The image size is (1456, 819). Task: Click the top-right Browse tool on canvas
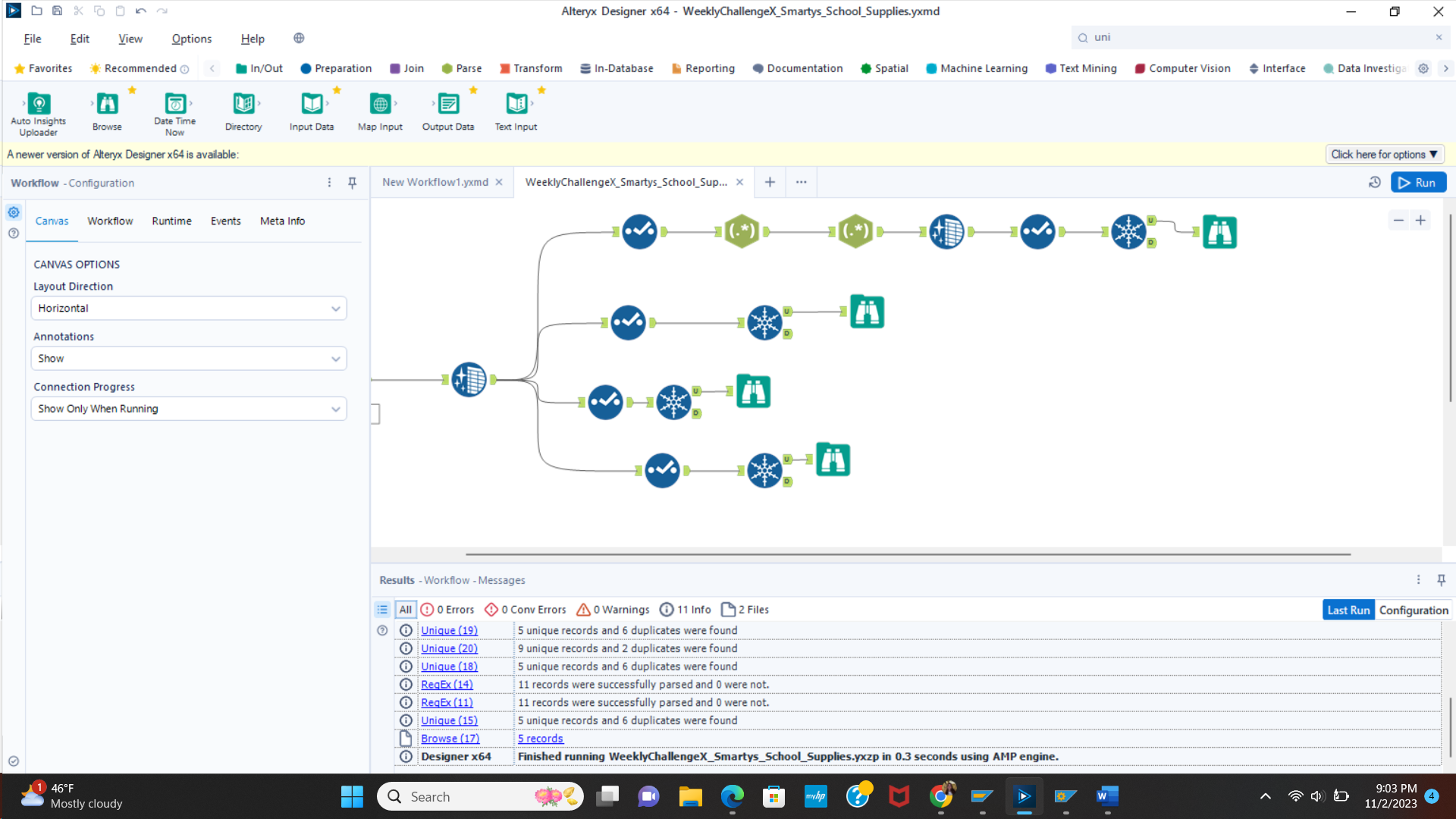(1219, 232)
